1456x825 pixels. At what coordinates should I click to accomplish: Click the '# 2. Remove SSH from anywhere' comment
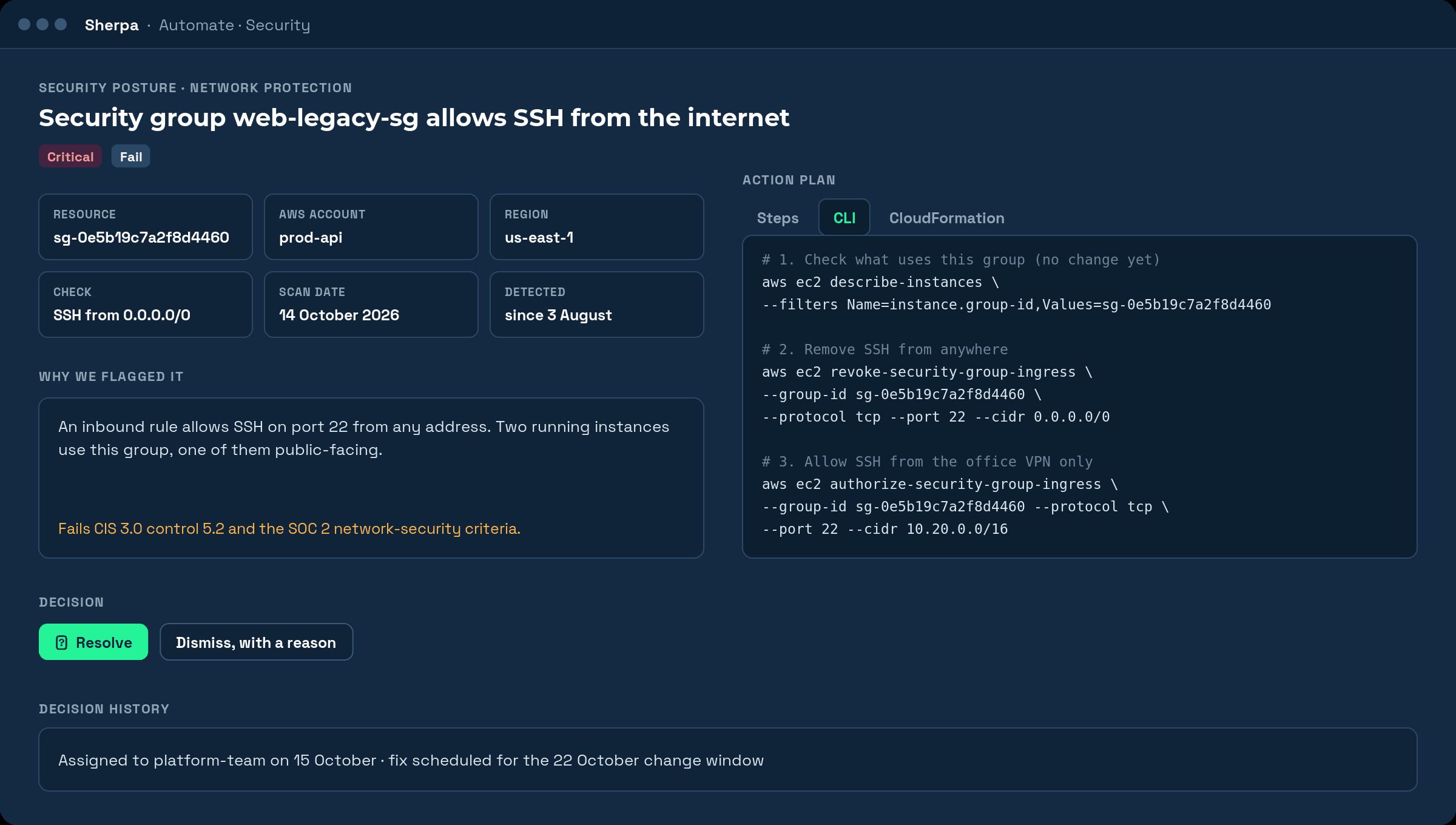[885, 349]
